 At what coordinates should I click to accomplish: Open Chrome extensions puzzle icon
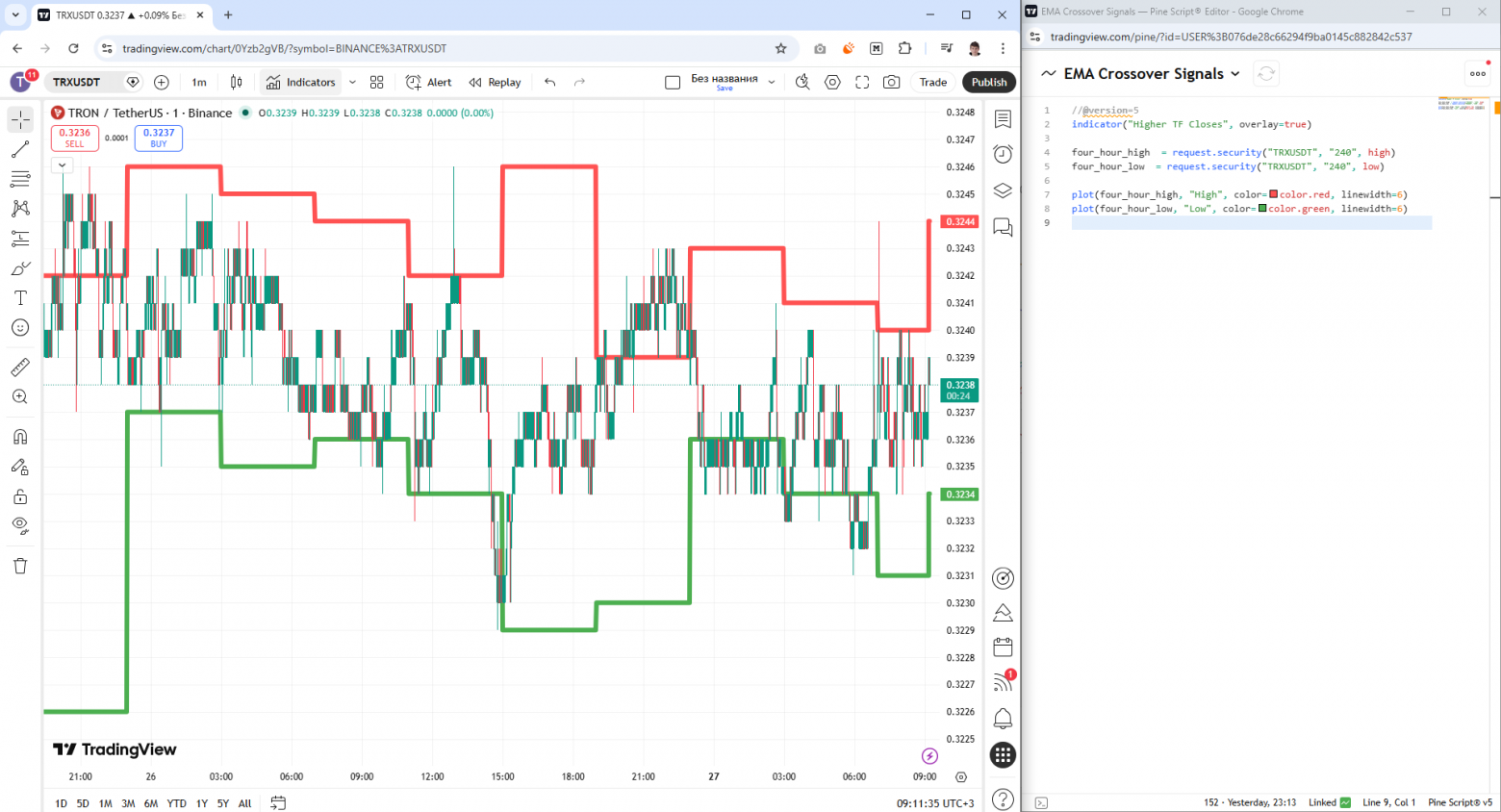[905, 48]
